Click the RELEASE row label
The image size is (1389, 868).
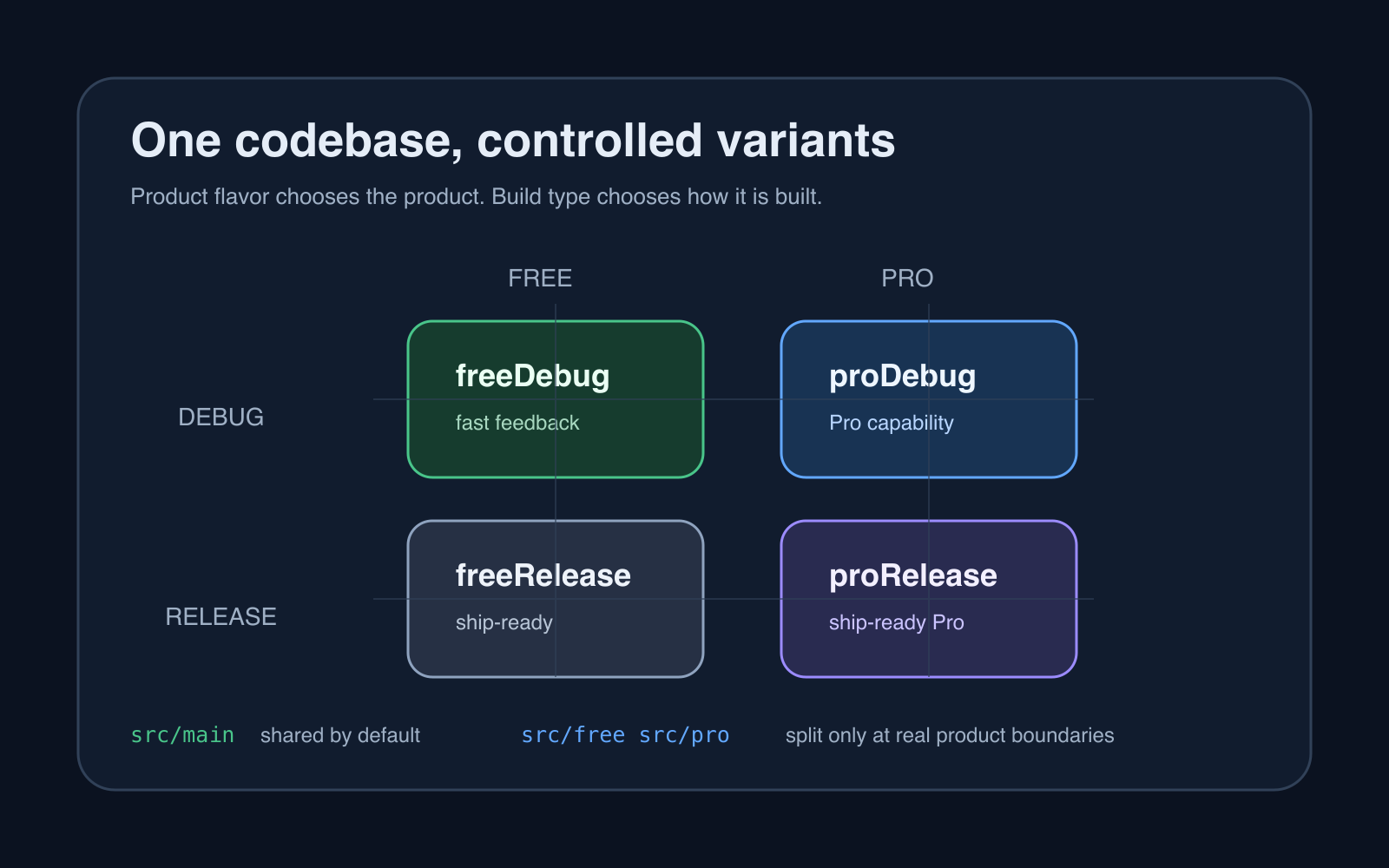tap(221, 616)
